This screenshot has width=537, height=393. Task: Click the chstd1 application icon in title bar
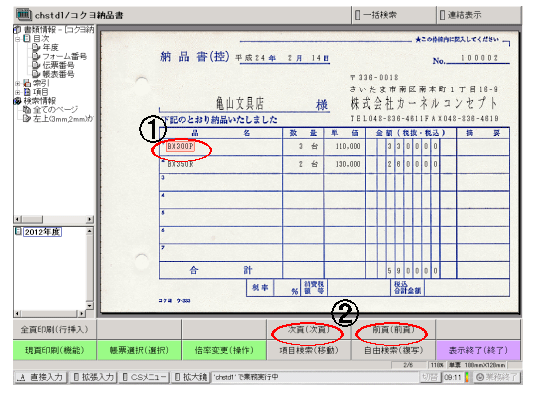(24, 15)
